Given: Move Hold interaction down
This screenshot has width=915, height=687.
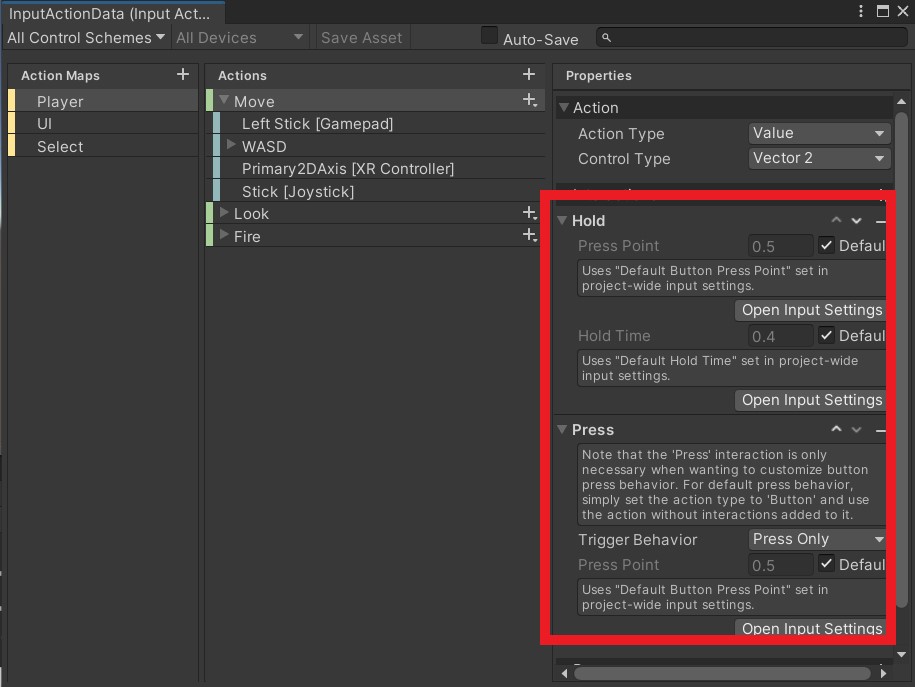Looking at the screenshot, I should tap(856, 220).
